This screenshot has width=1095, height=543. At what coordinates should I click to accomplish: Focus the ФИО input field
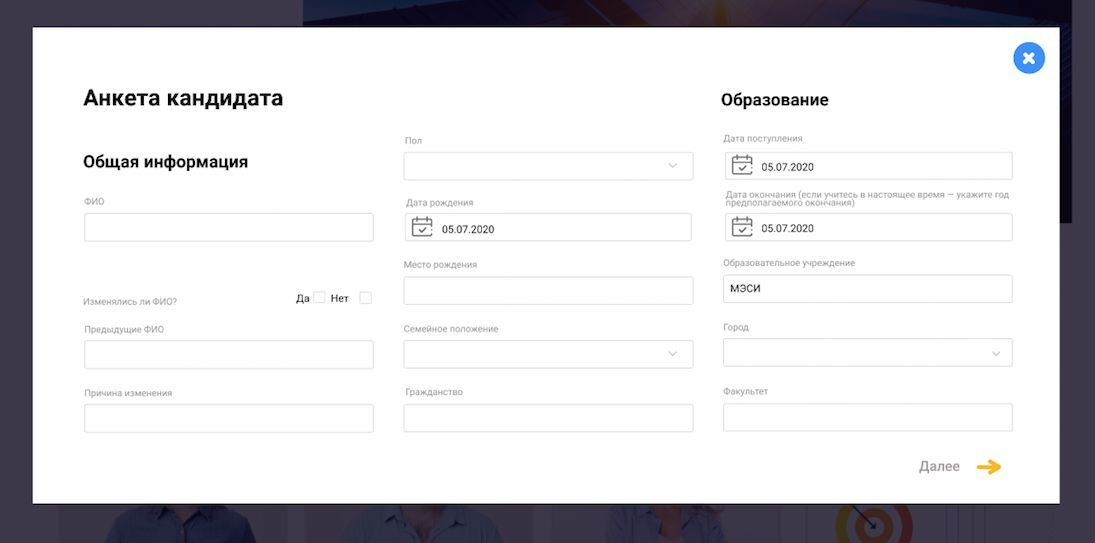228,227
